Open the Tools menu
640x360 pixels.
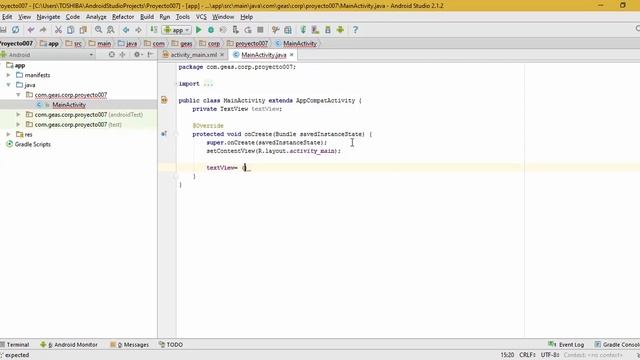(x=182, y=17)
